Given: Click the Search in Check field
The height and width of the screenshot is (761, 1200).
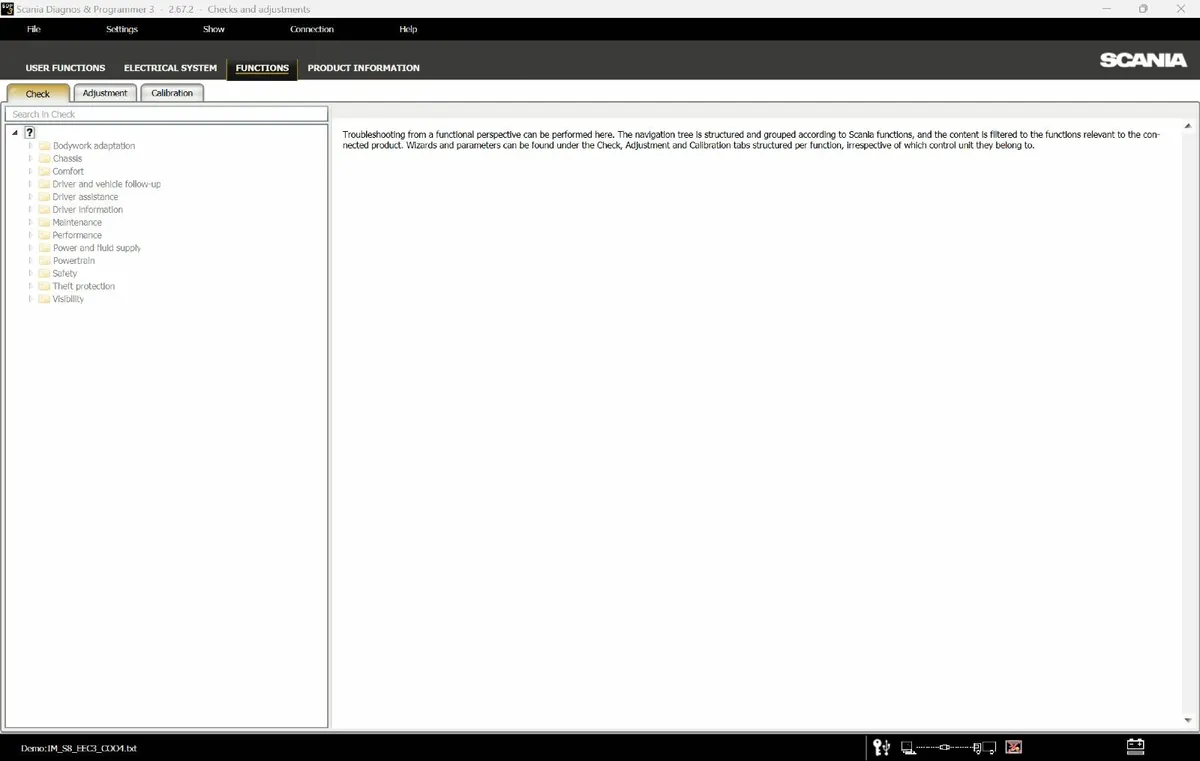Looking at the screenshot, I should (x=166, y=114).
